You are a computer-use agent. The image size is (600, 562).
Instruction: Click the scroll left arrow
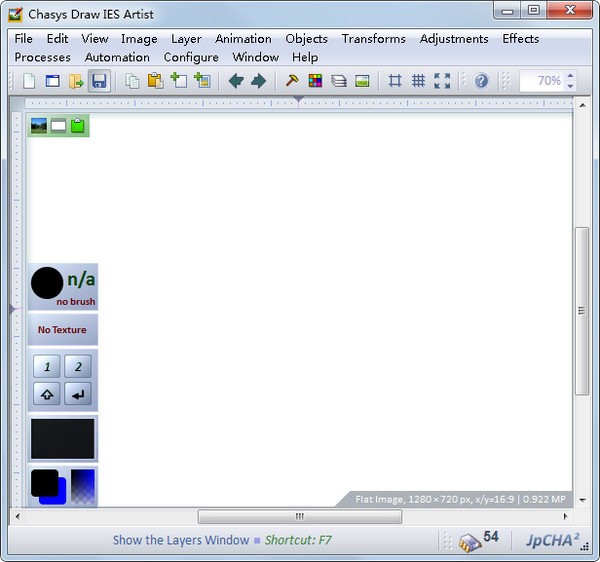pos(18,516)
